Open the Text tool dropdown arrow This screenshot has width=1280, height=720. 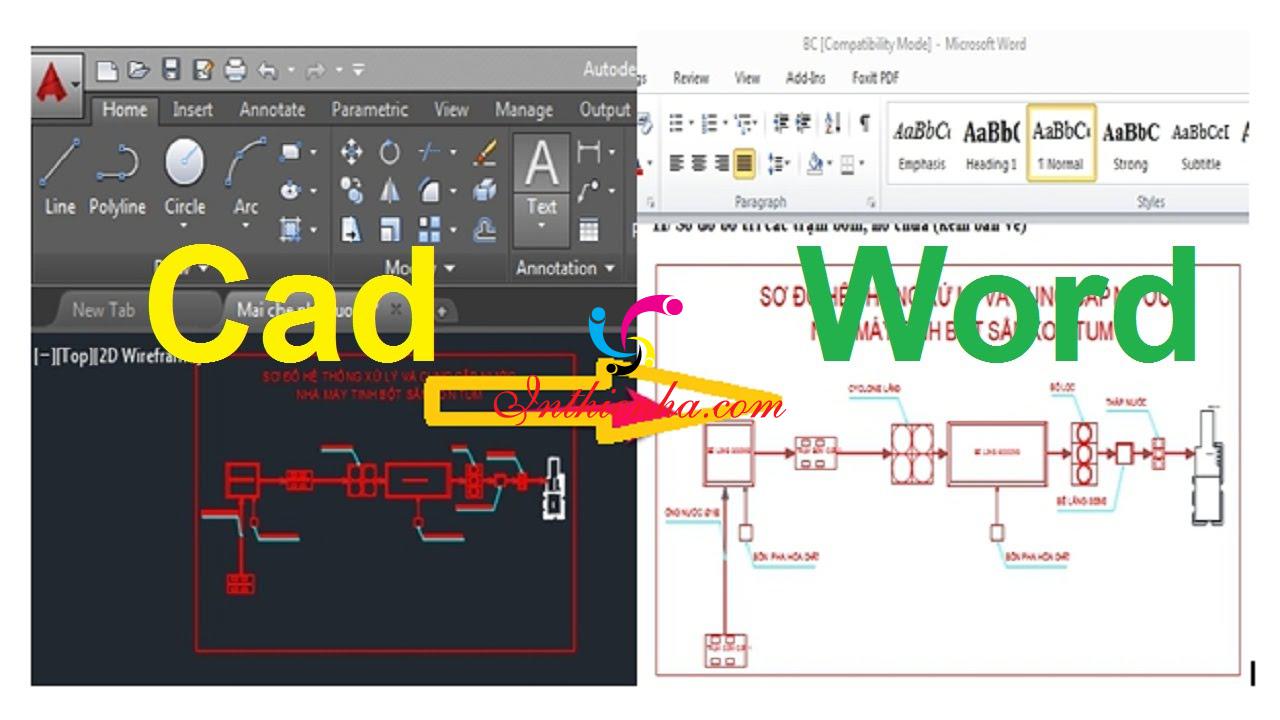coord(541,227)
